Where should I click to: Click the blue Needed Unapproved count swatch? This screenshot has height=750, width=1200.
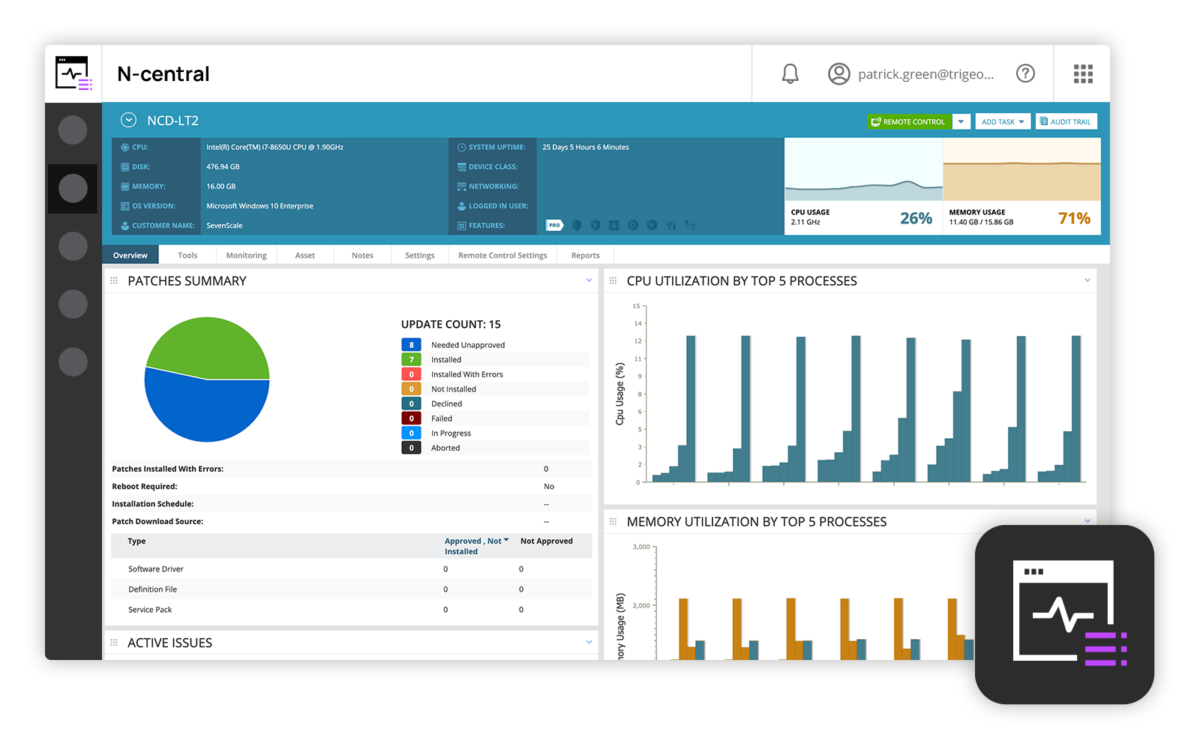[x=410, y=345]
